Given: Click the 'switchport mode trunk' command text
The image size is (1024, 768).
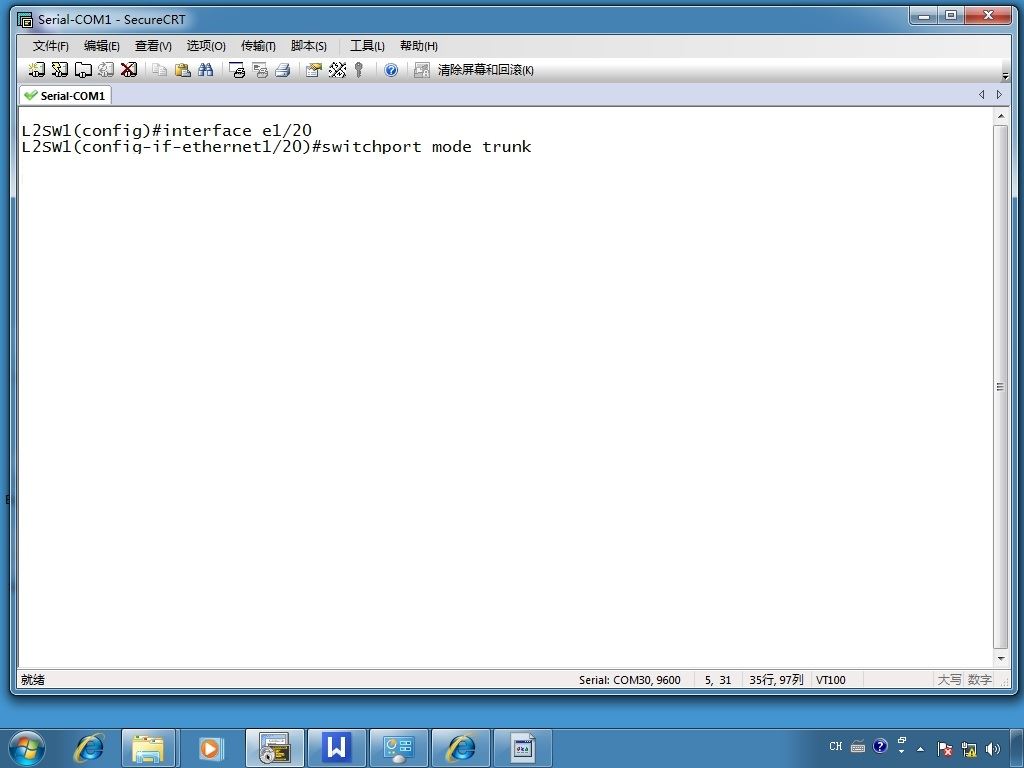Looking at the screenshot, I should [427, 146].
